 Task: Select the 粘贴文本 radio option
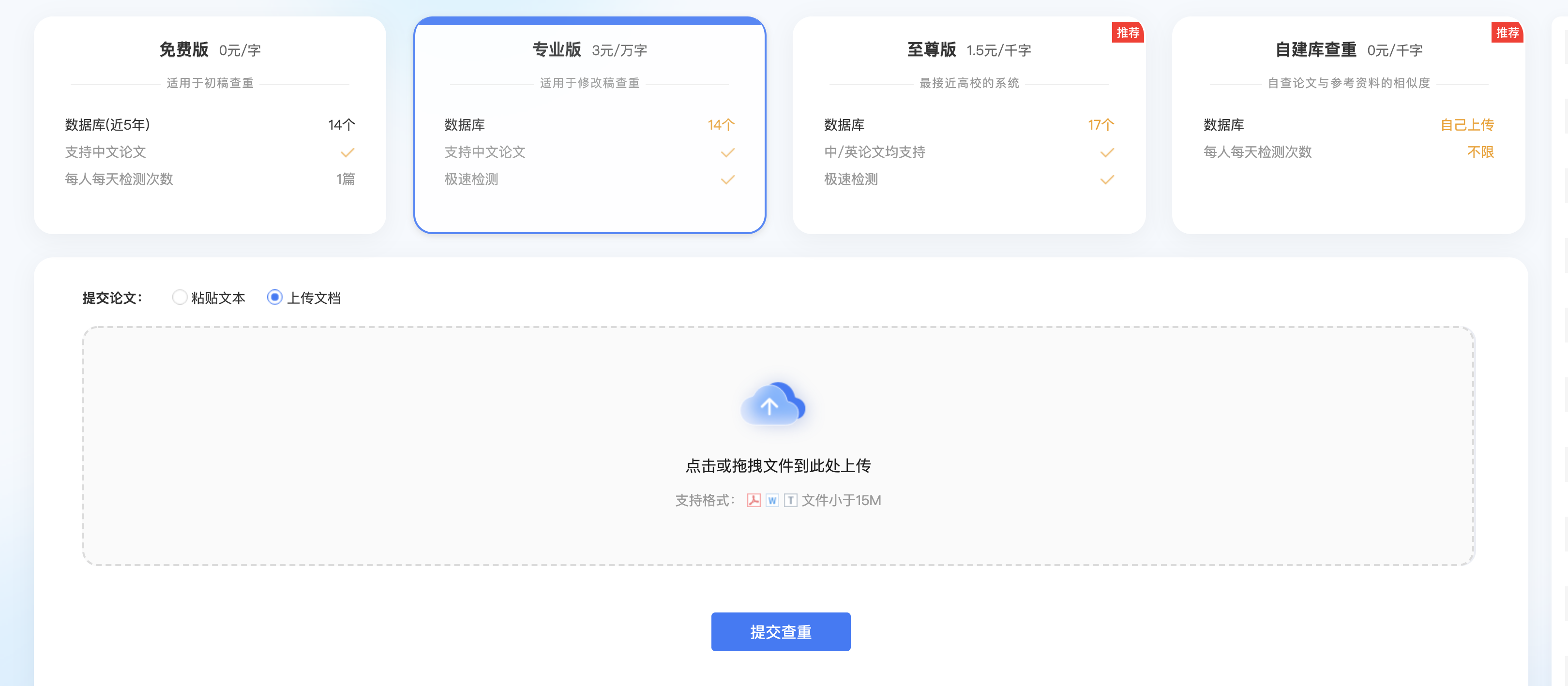[x=180, y=297]
